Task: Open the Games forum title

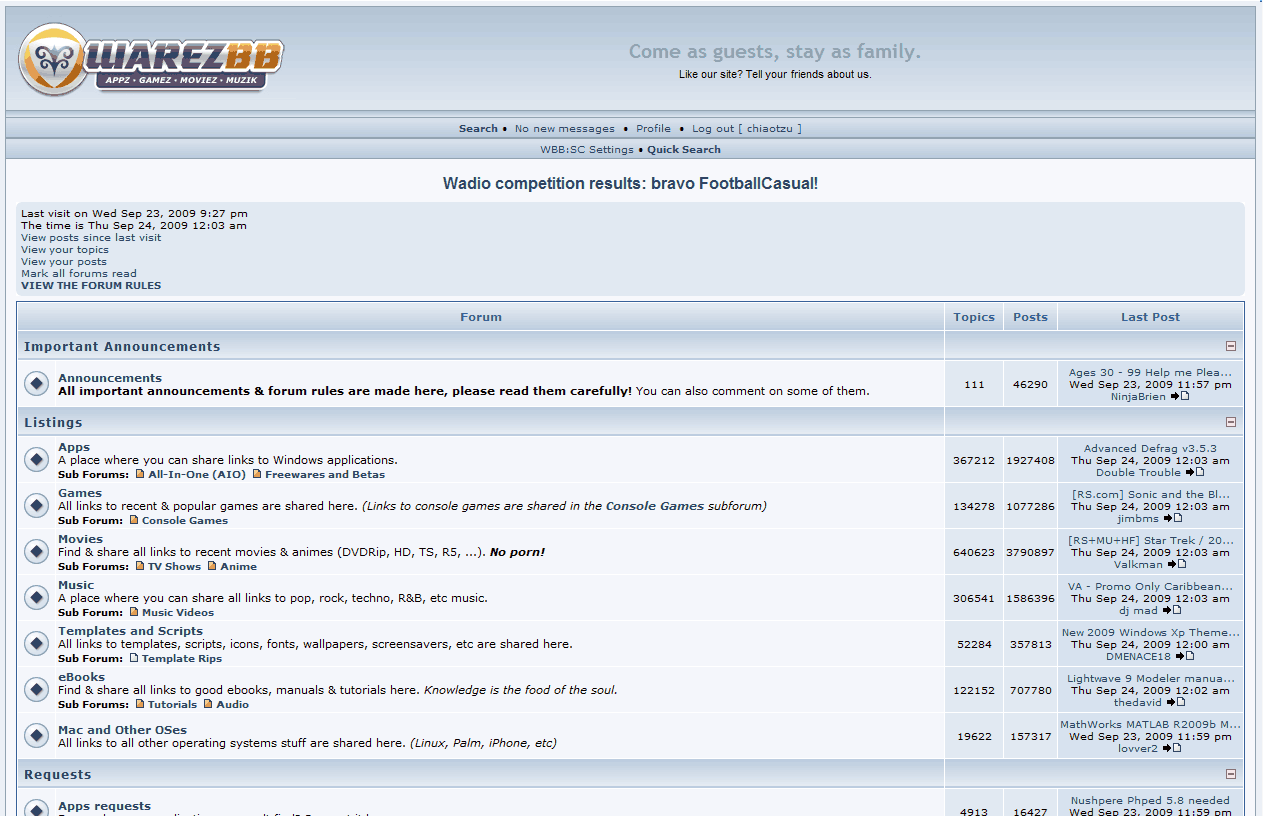Action: pyautogui.click(x=80, y=493)
